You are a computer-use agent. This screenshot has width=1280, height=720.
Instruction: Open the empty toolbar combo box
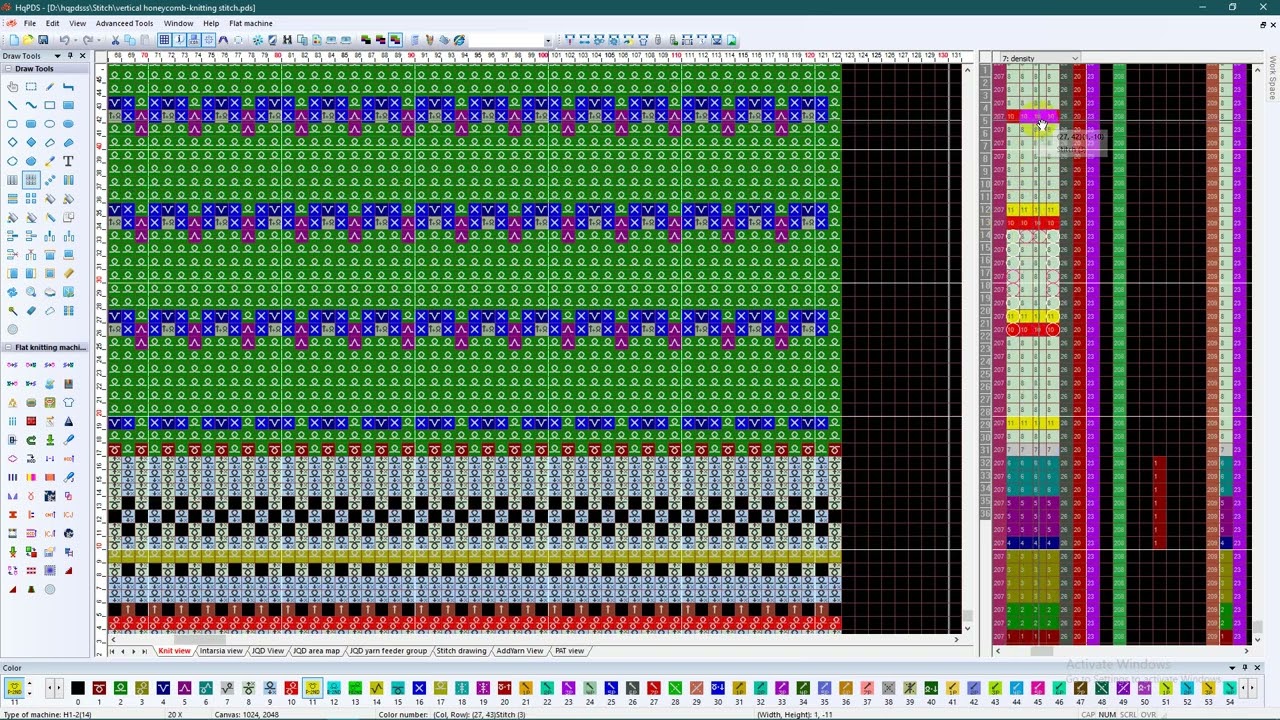pos(510,40)
